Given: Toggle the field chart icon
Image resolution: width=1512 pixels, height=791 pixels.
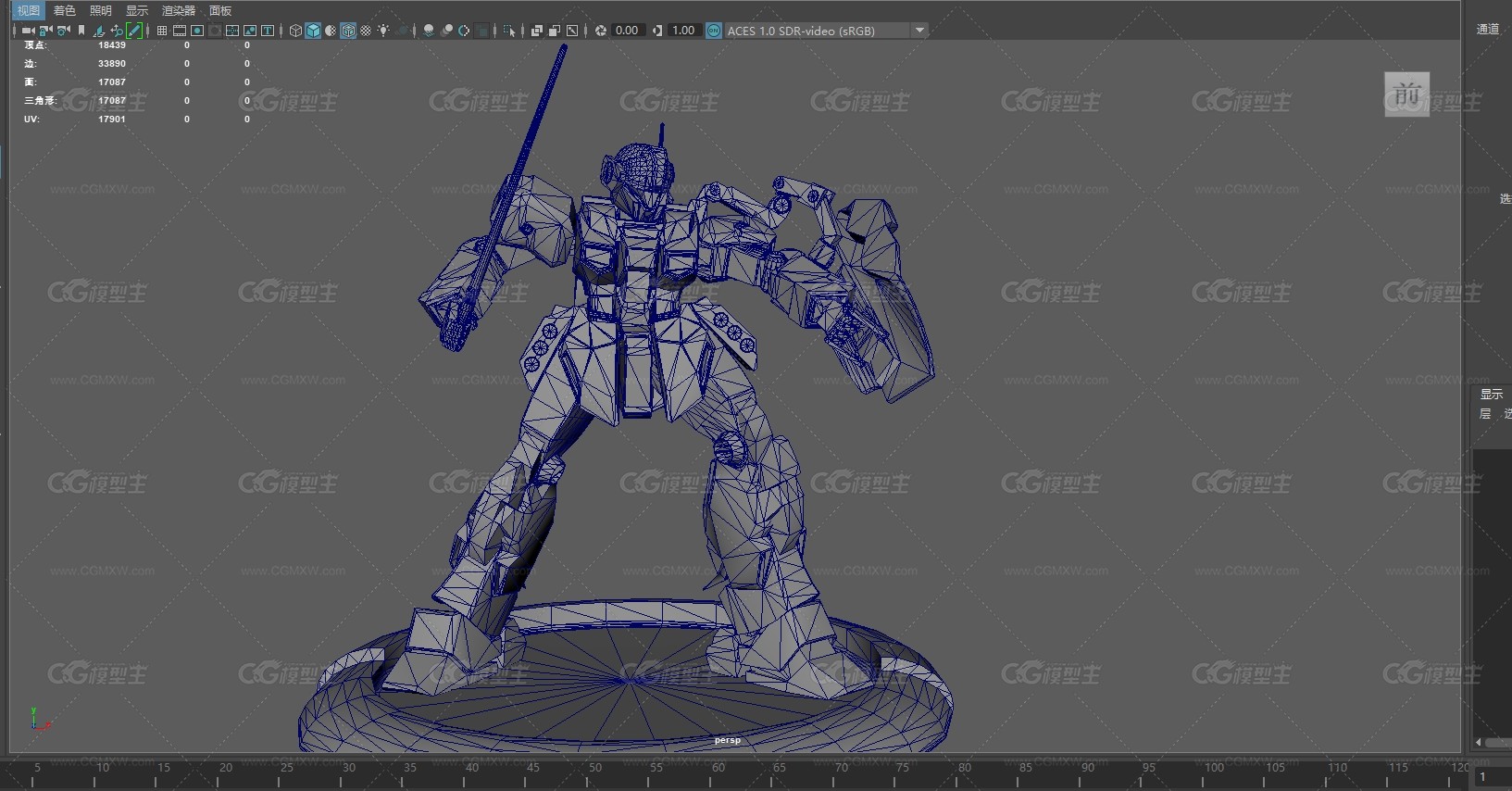Looking at the screenshot, I should [x=232, y=31].
